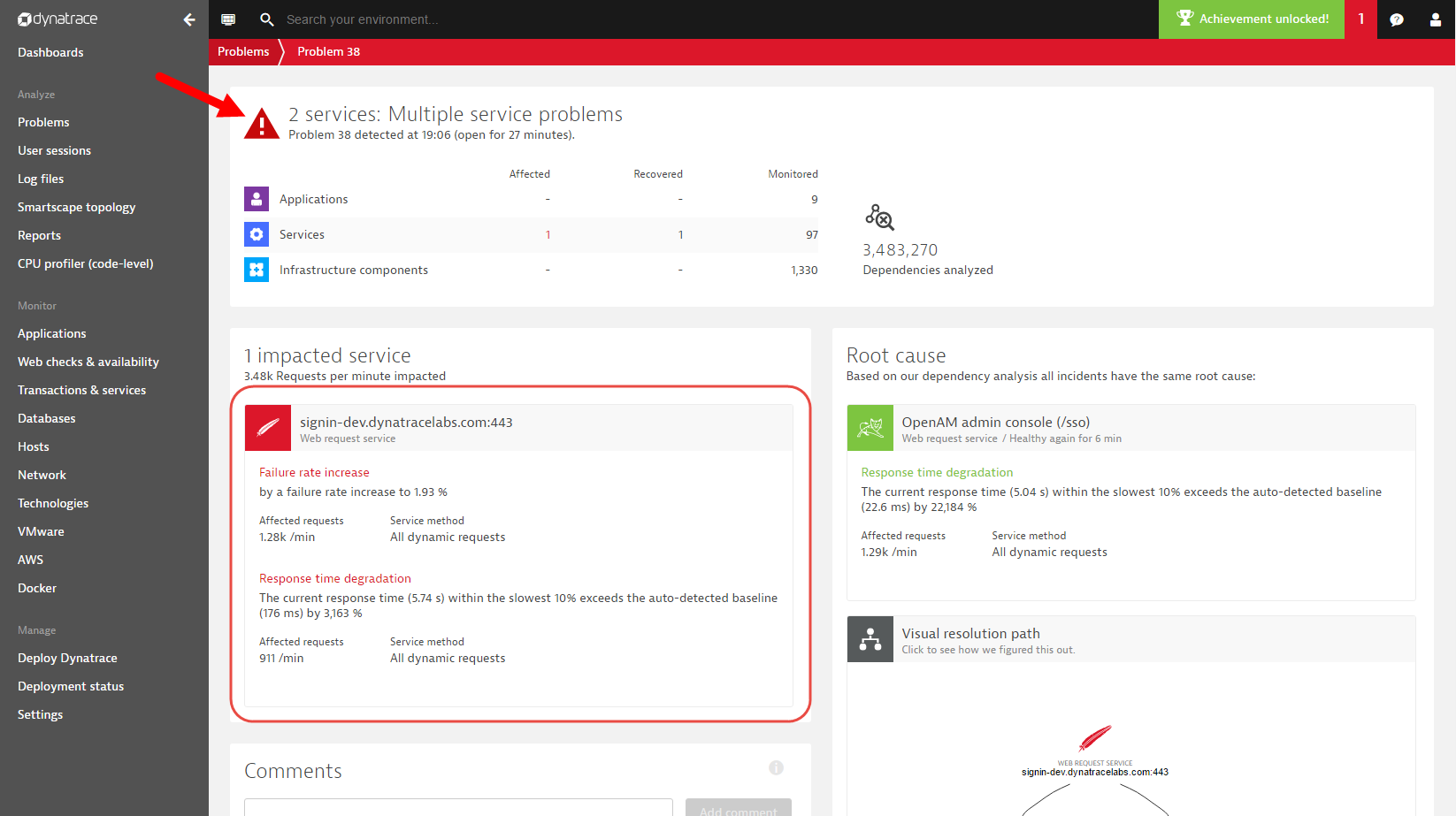Click 3,483,270 dependencies number
The width and height of the screenshot is (1456, 816).
(900, 250)
